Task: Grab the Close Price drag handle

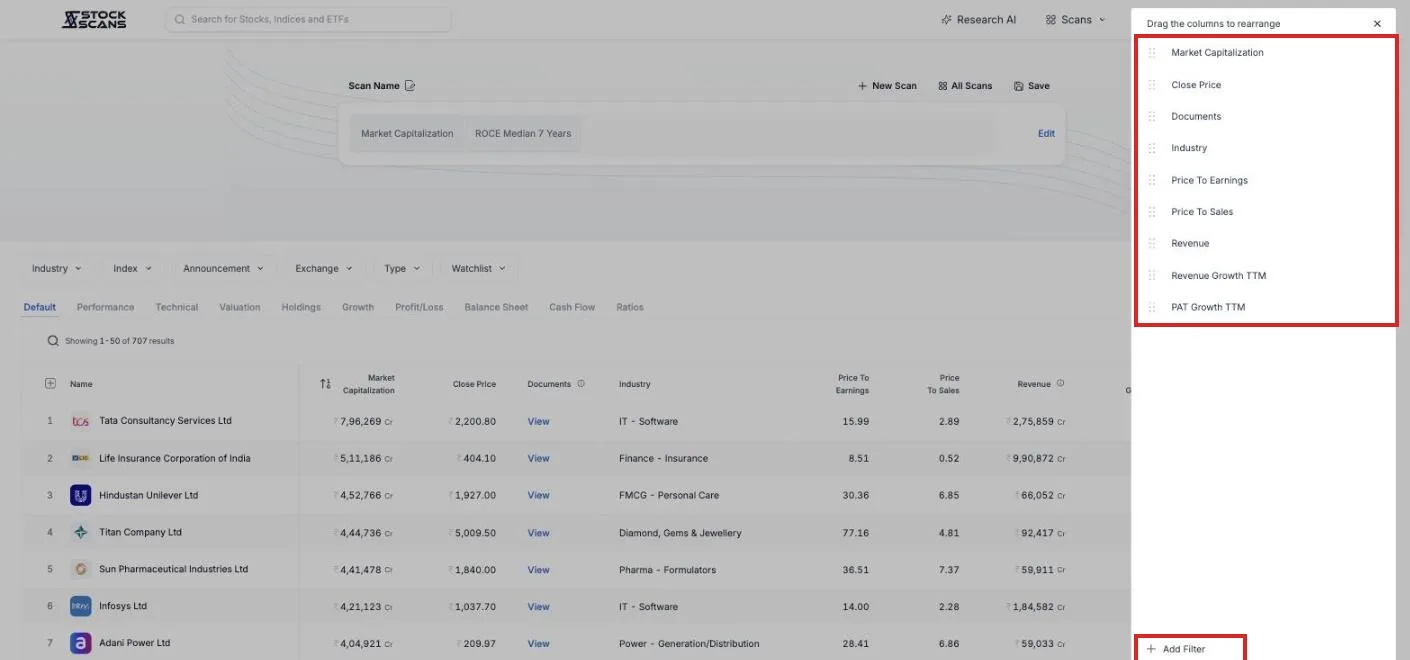Action: pyautogui.click(x=1152, y=85)
